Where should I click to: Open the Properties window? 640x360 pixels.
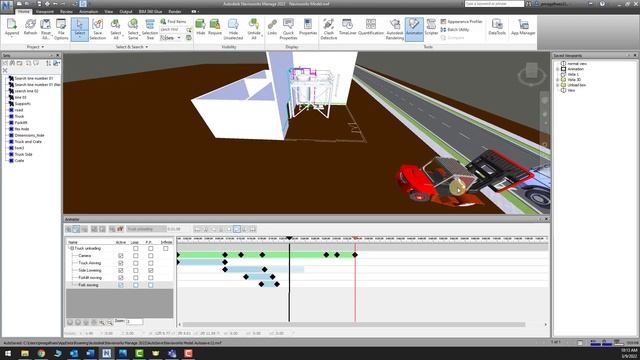coord(308,27)
